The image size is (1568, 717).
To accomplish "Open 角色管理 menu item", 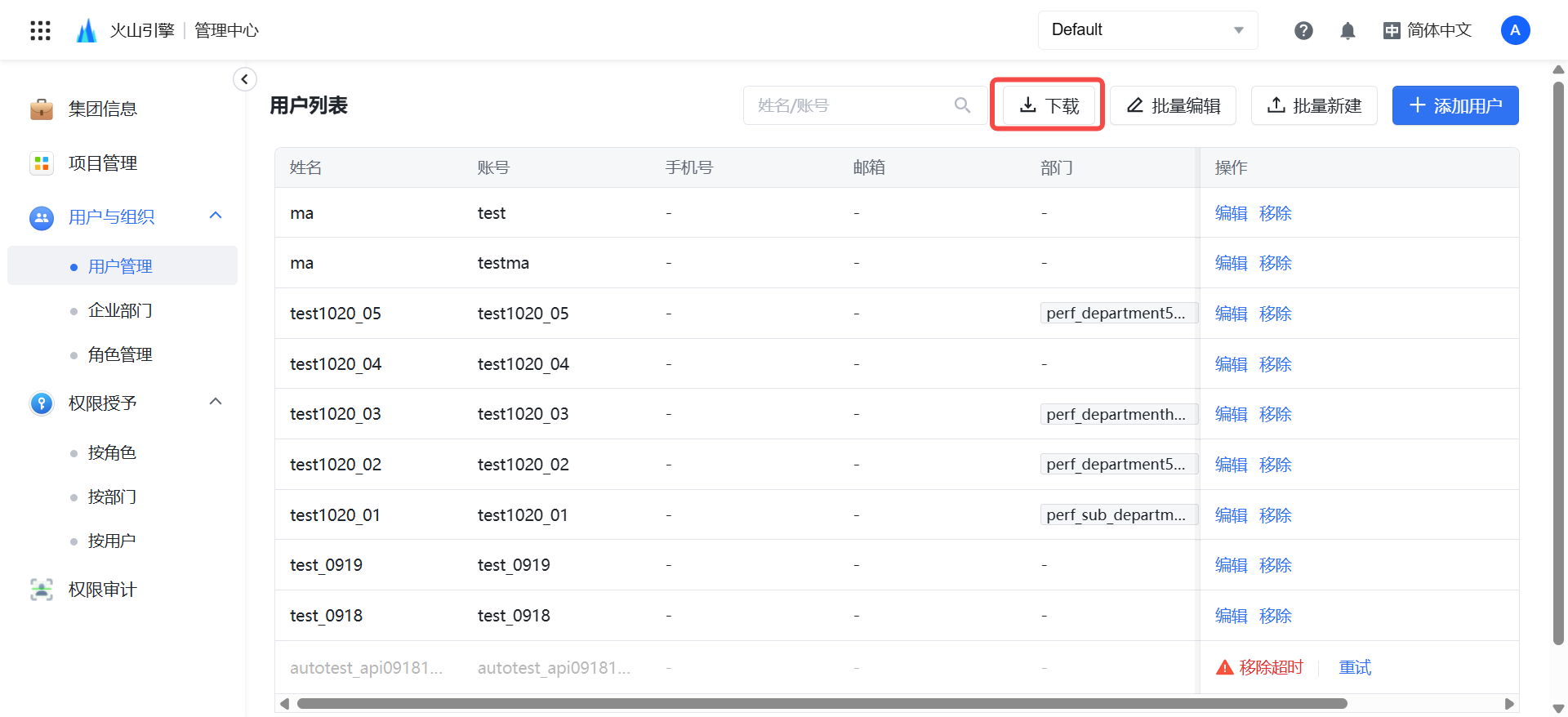I will coord(120,354).
